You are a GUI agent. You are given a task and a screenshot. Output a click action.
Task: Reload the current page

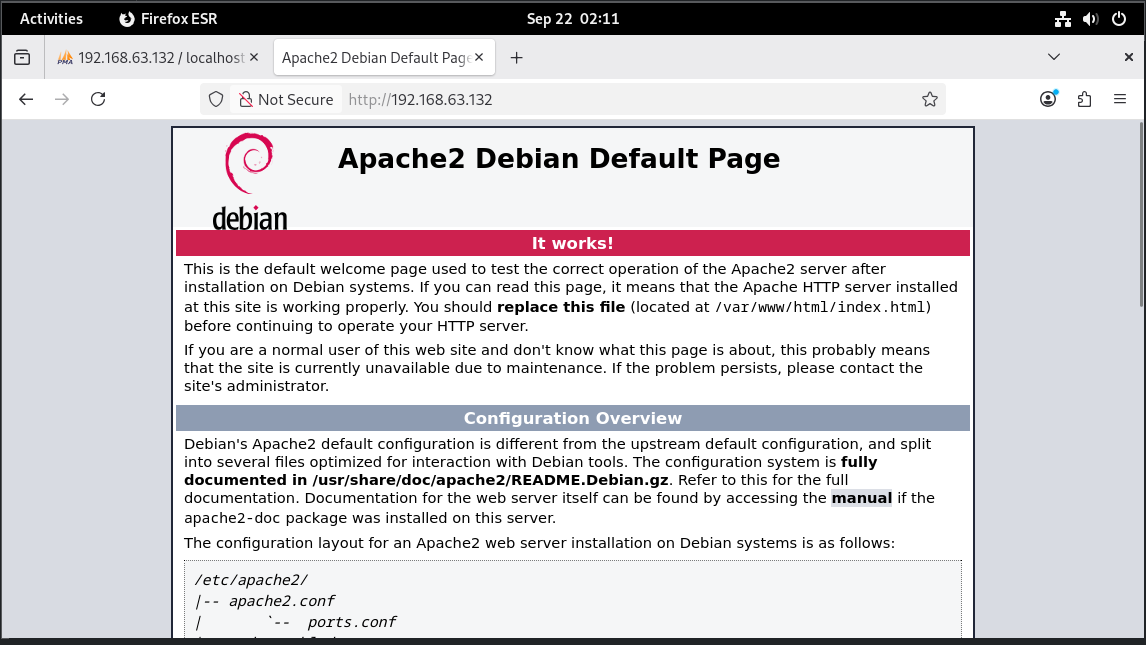98,99
